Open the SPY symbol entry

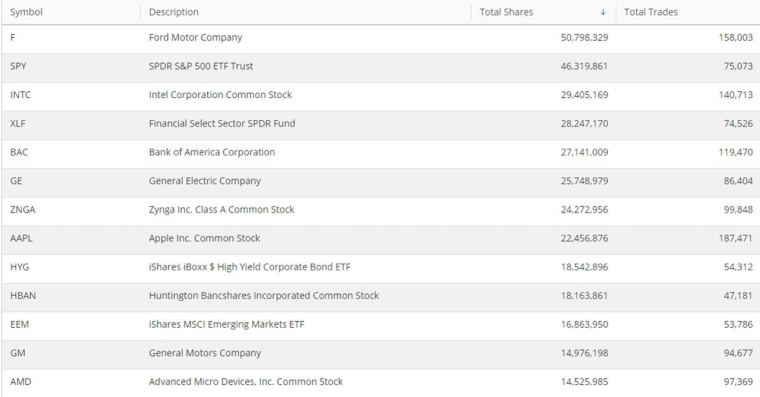point(18,66)
